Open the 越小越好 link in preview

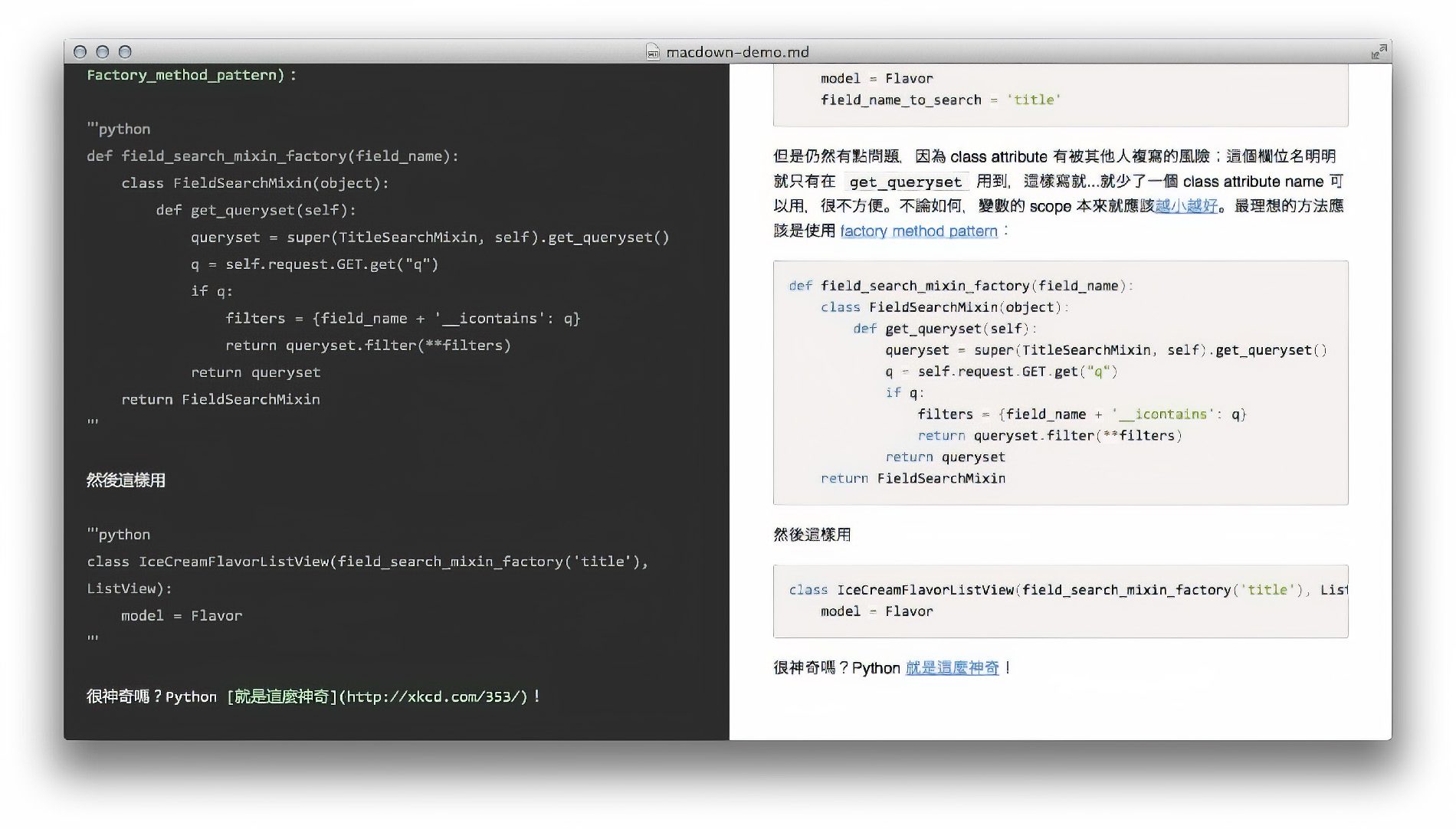(x=1186, y=205)
